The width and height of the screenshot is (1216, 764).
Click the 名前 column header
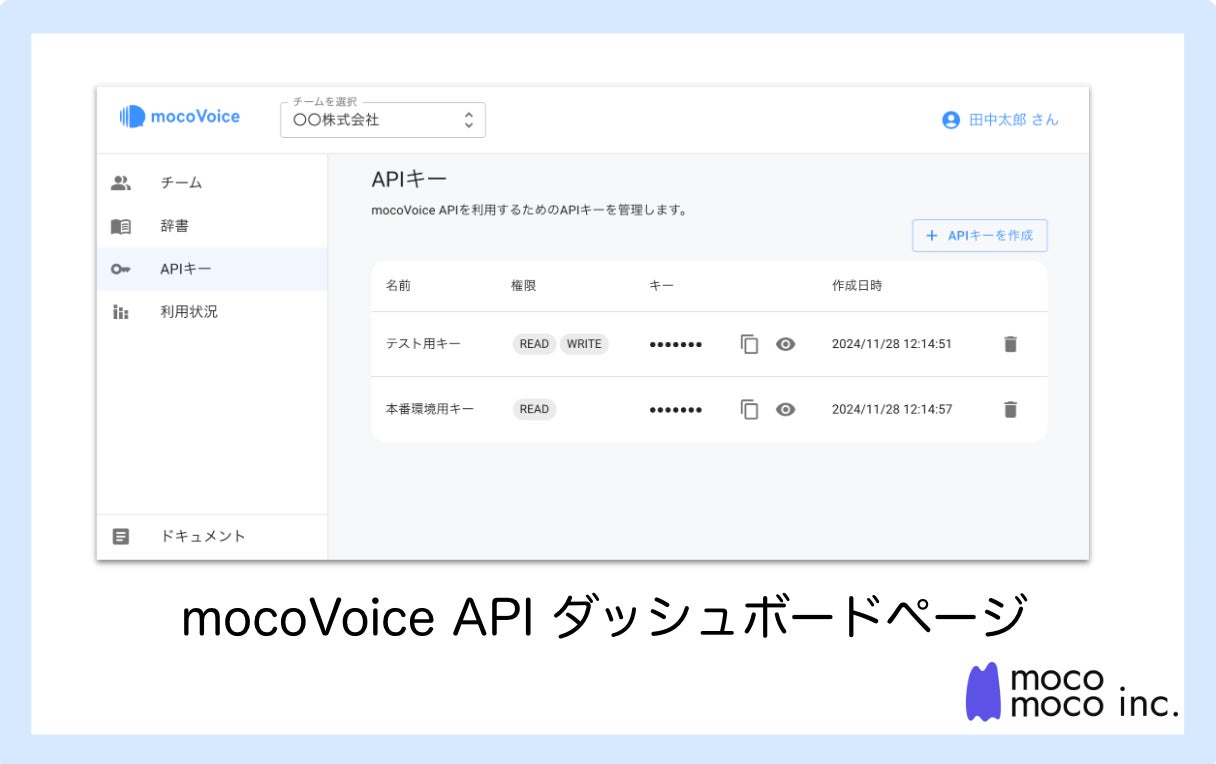click(x=398, y=286)
